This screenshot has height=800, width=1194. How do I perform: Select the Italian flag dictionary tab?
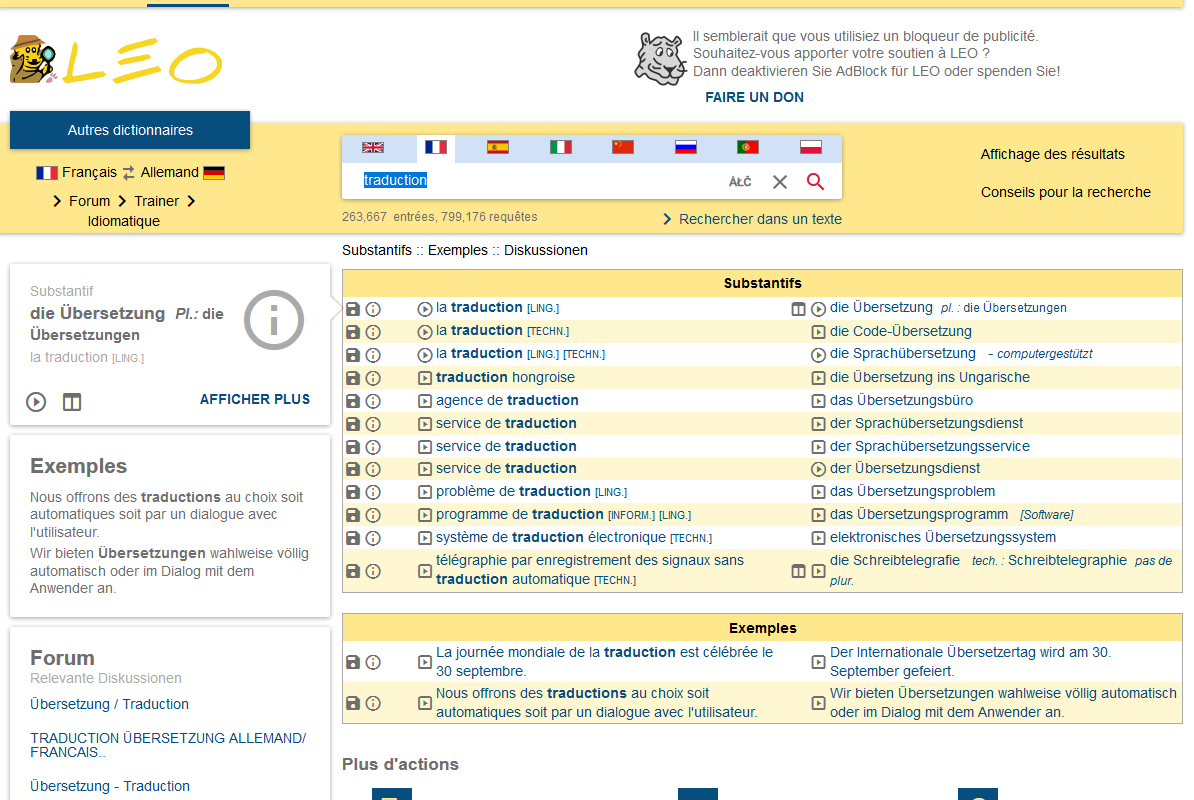560,148
